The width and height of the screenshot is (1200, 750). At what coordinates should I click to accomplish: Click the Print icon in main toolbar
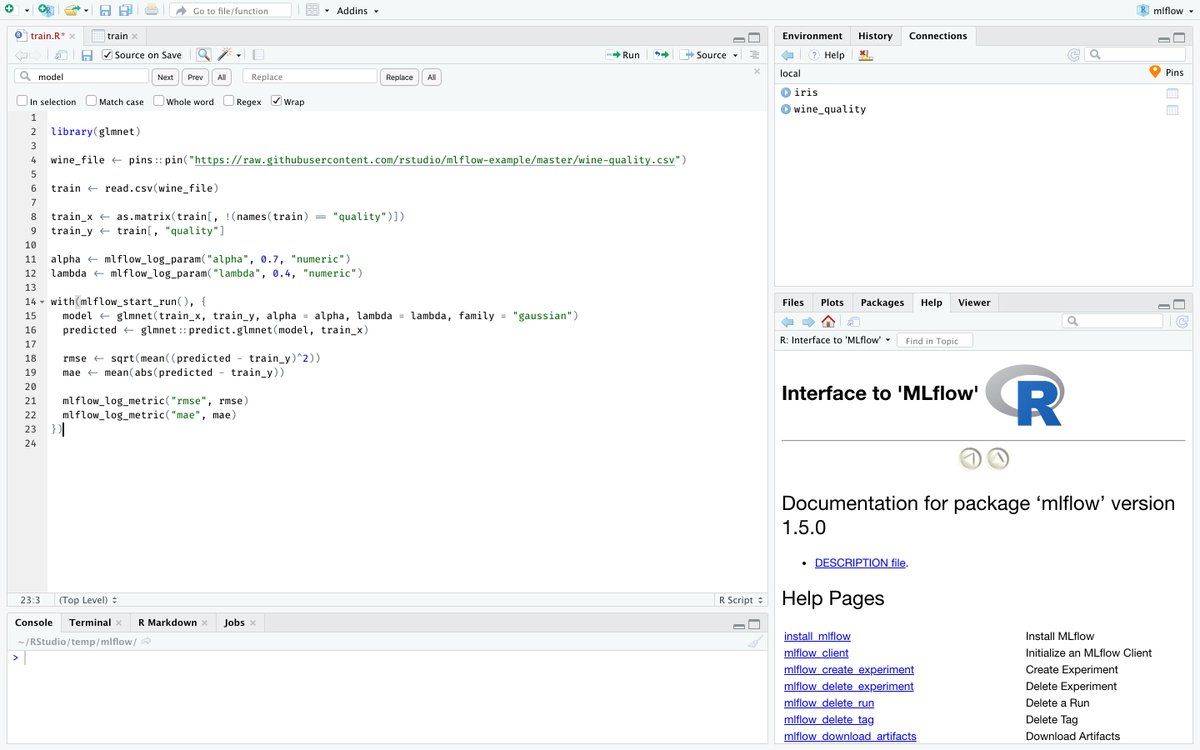[151, 10]
